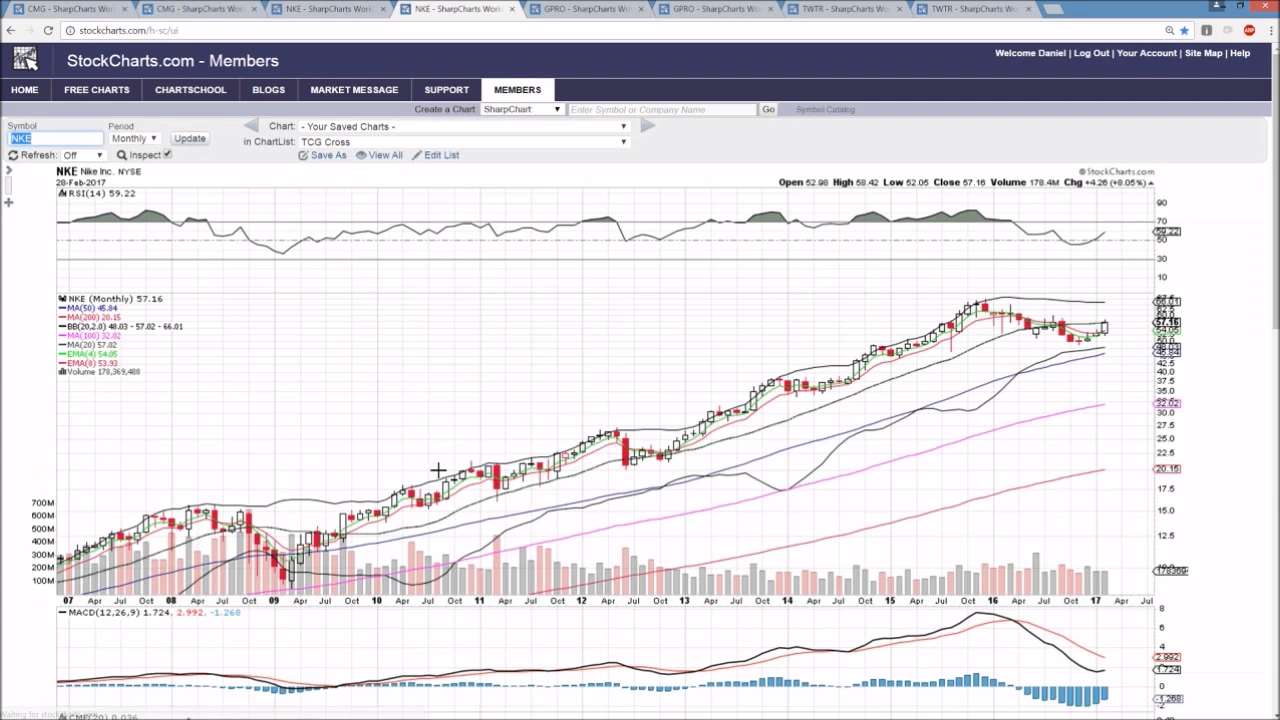Open the Period Monthly dropdown
This screenshot has width=1280, height=720.
(133, 138)
